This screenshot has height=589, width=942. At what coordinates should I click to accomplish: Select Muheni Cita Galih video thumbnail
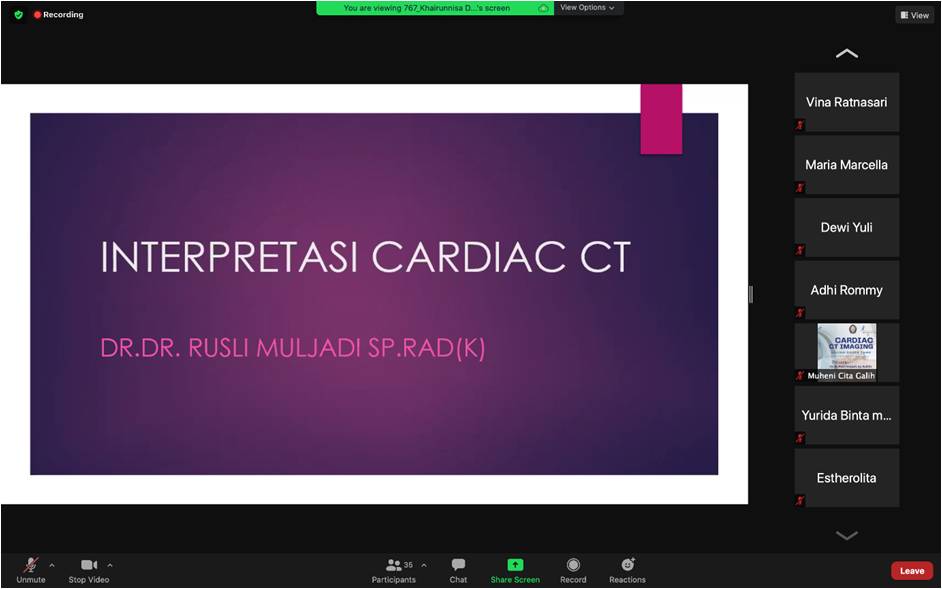click(846, 352)
